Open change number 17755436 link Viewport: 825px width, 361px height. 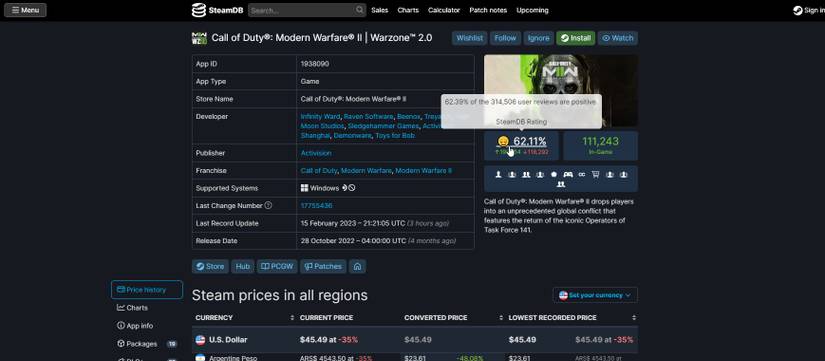click(x=316, y=206)
